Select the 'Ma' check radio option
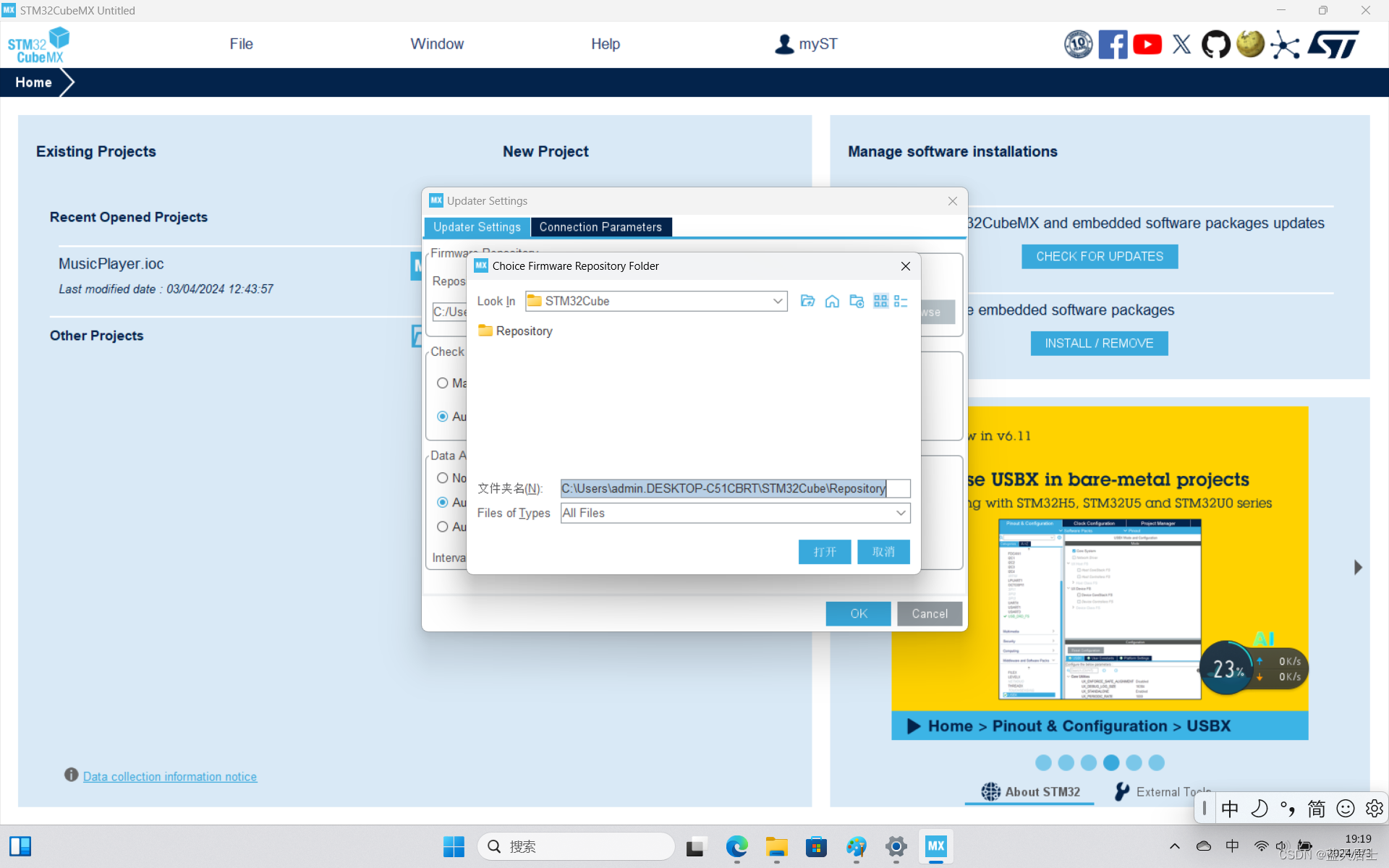The height and width of the screenshot is (868, 1389). click(x=443, y=383)
